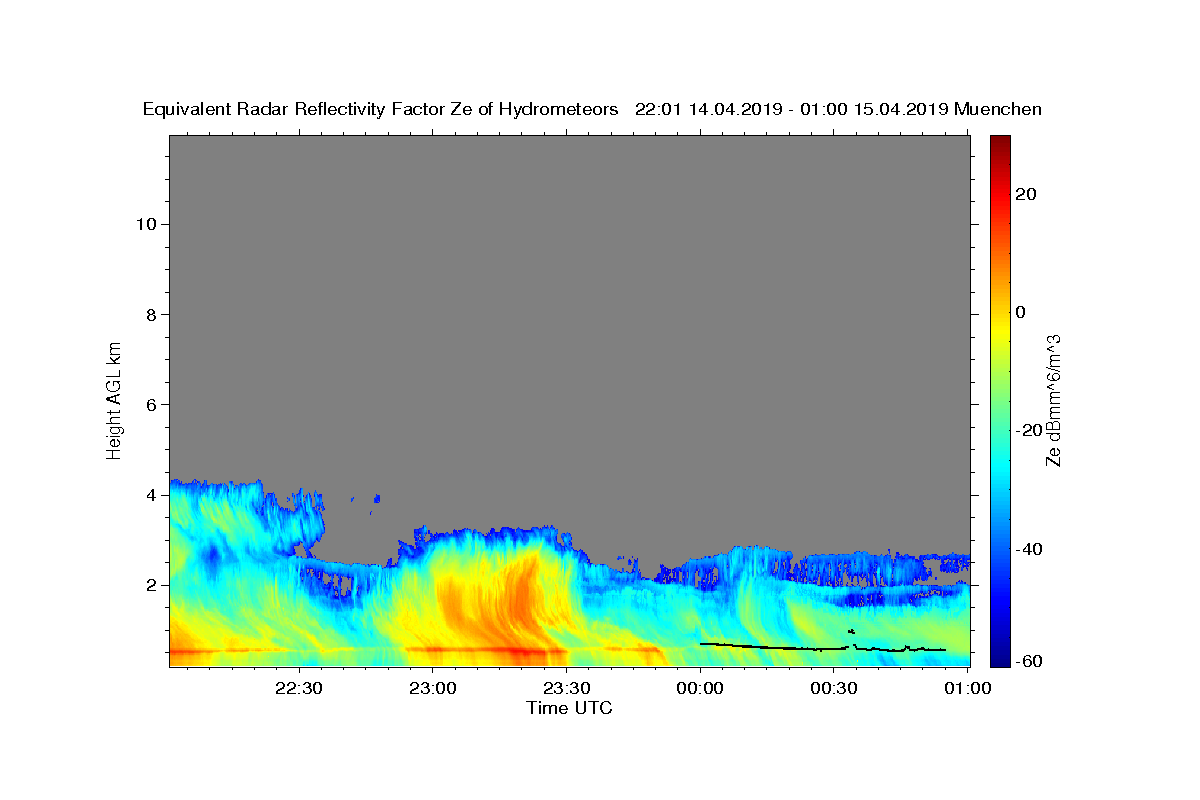Click the height tick label 10
1200x800 pixels.
[146, 224]
